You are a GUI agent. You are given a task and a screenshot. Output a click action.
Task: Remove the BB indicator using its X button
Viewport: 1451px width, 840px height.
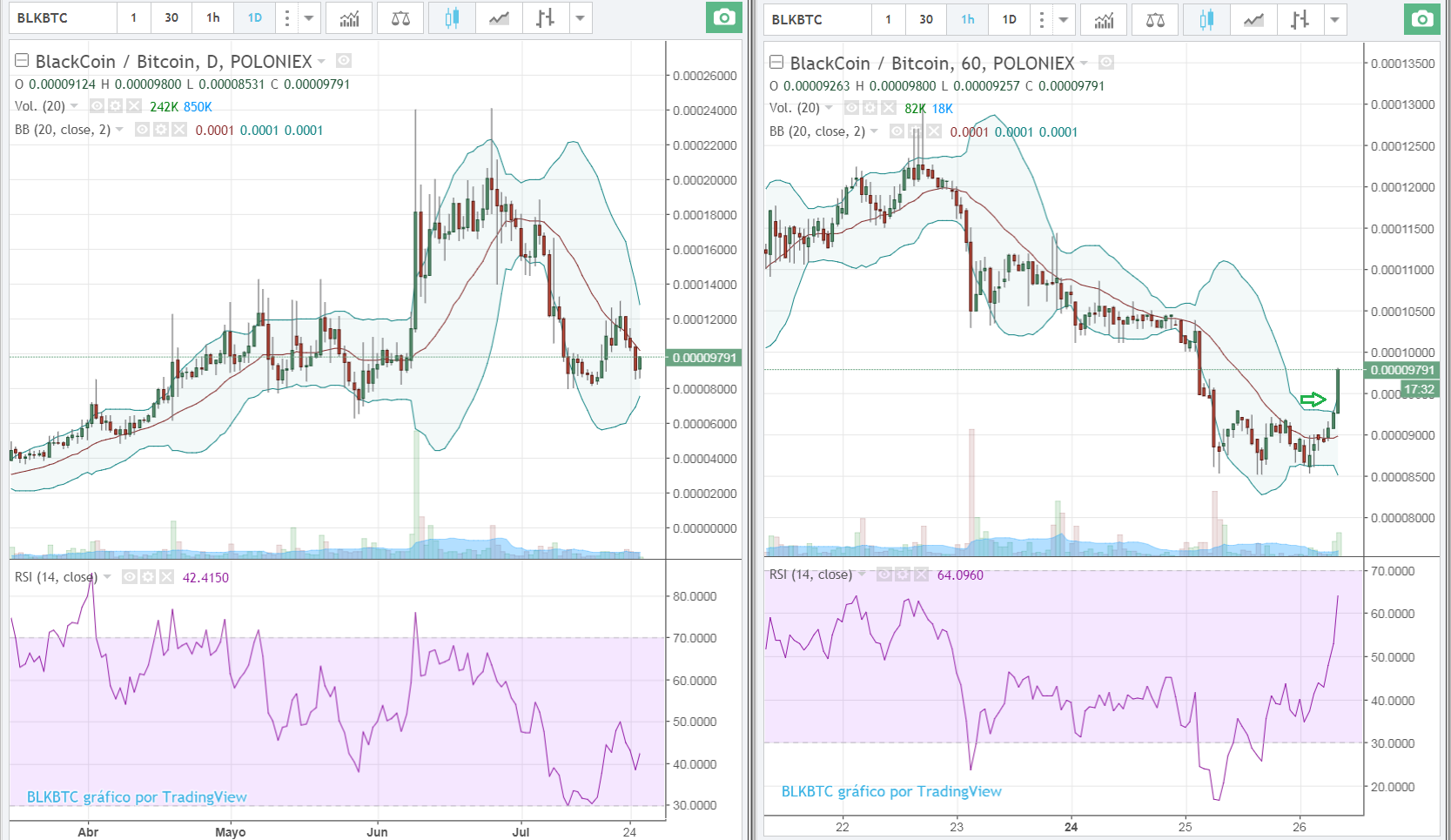point(179,129)
